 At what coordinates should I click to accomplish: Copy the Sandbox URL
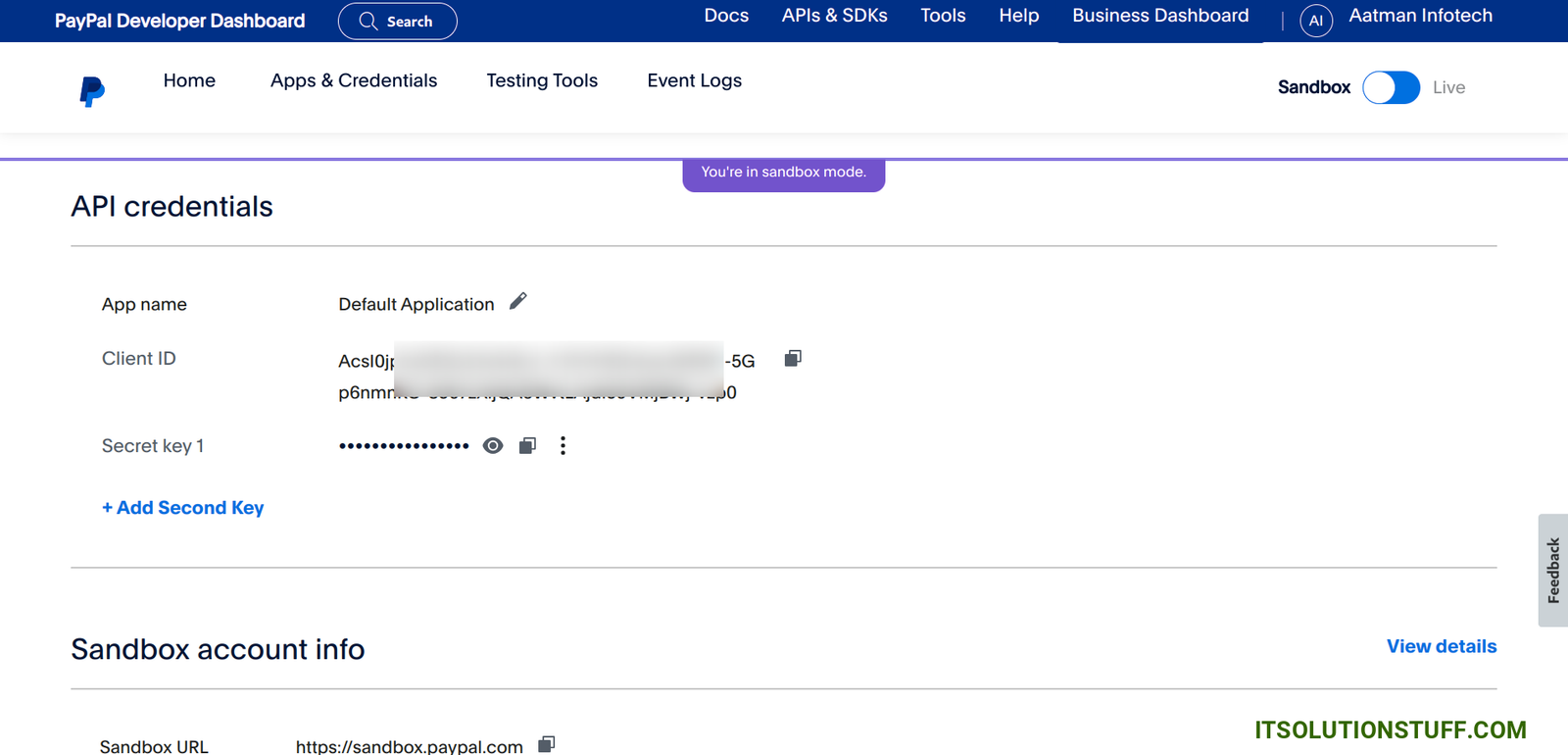pyautogui.click(x=547, y=744)
